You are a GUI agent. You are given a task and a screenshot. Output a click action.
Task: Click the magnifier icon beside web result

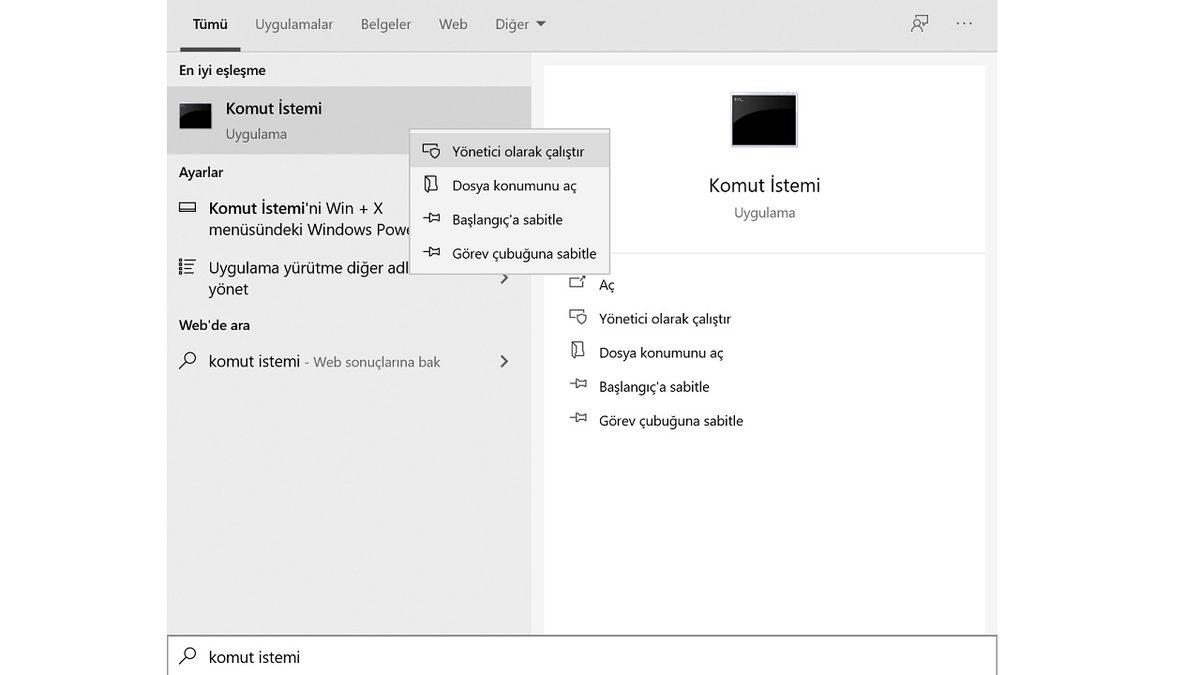[187, 361]
